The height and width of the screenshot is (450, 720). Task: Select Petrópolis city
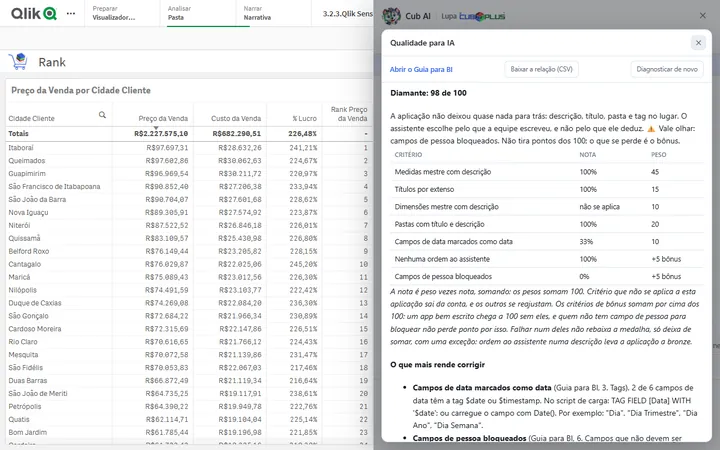(25, 406)
